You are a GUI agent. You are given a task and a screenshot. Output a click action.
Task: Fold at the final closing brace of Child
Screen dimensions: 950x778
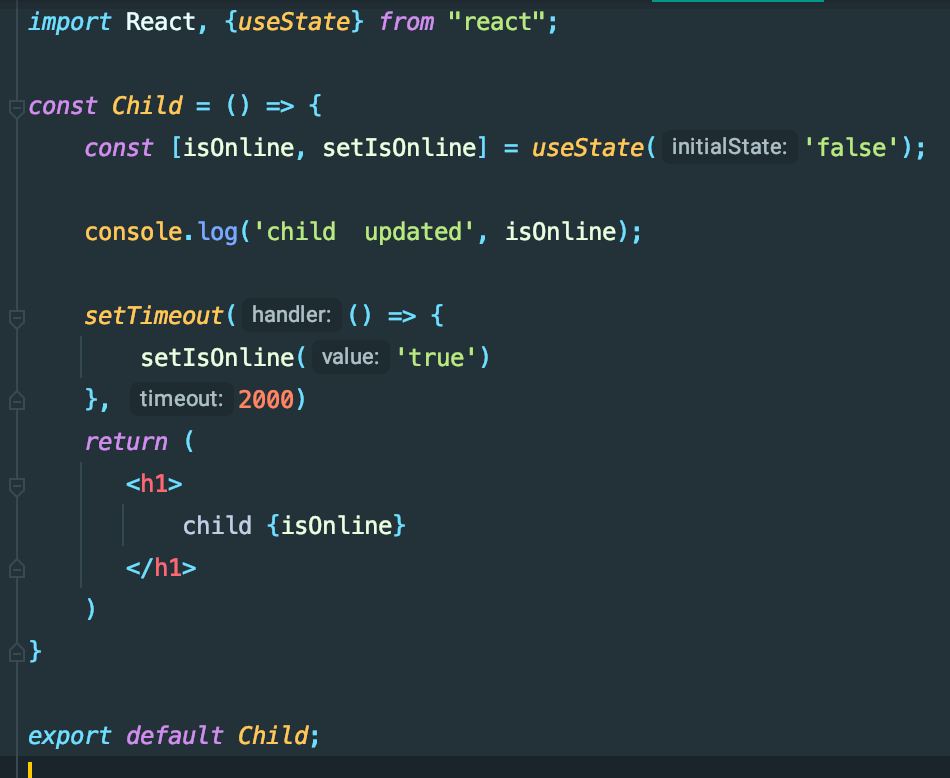17,653
